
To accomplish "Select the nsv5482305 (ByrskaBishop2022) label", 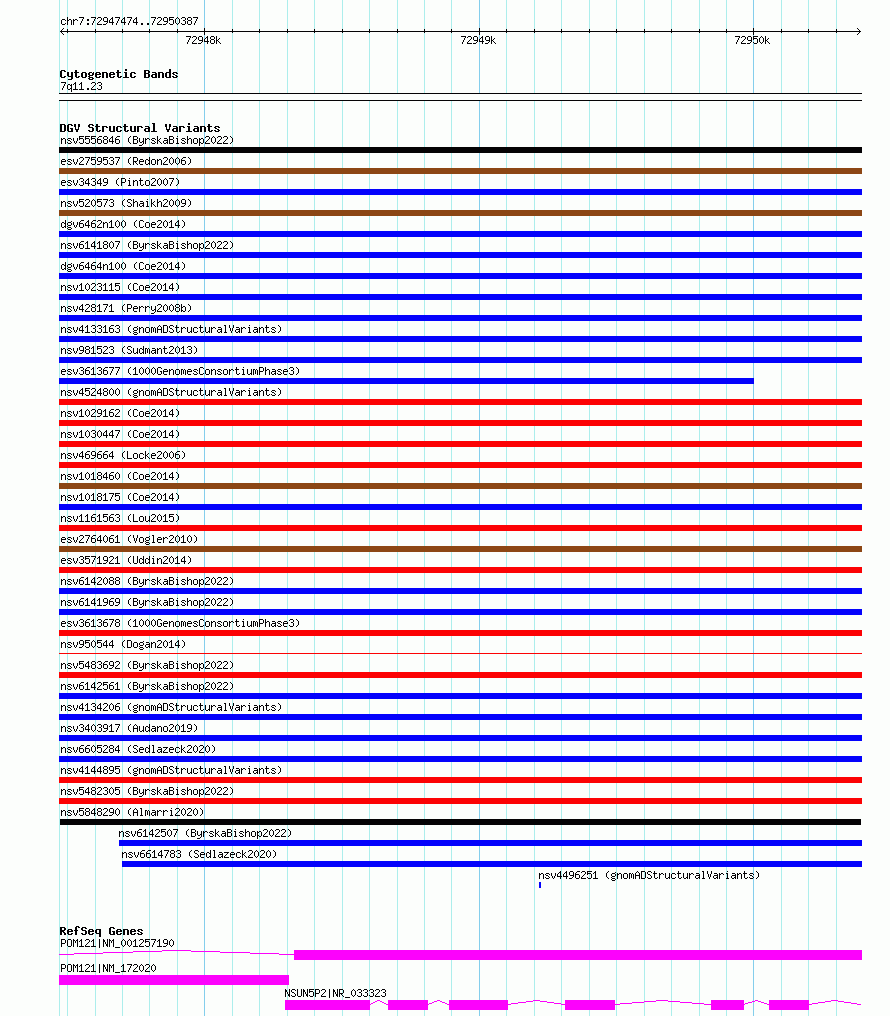I will point(147,791).
